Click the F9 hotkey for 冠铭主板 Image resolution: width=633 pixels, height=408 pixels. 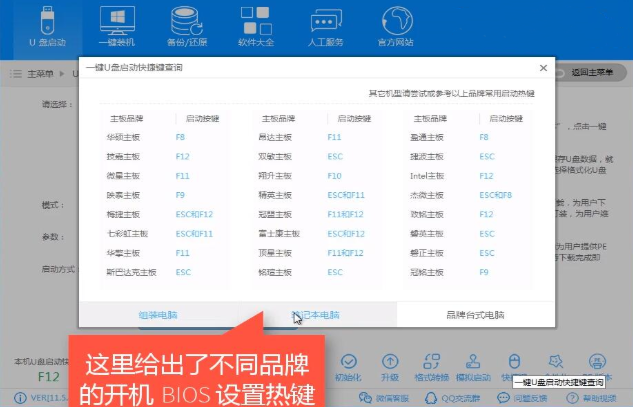coord(484,272)
